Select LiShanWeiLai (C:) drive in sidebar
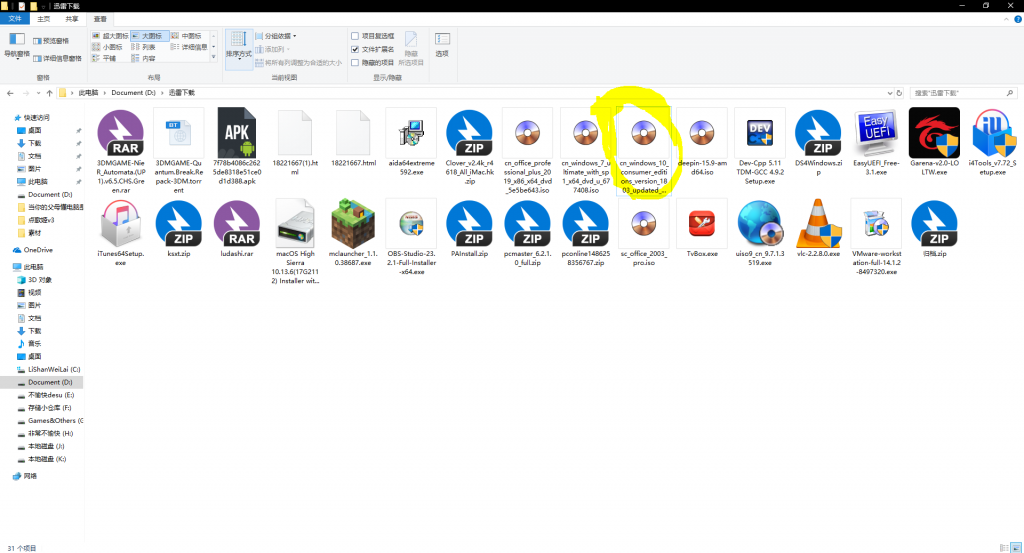The width and height of the screenshot is (1024, 553). point(54,370)
